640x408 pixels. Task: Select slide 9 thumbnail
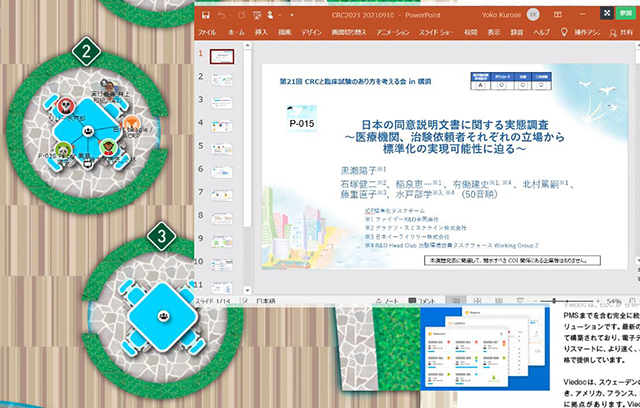(x=222, y=242)
